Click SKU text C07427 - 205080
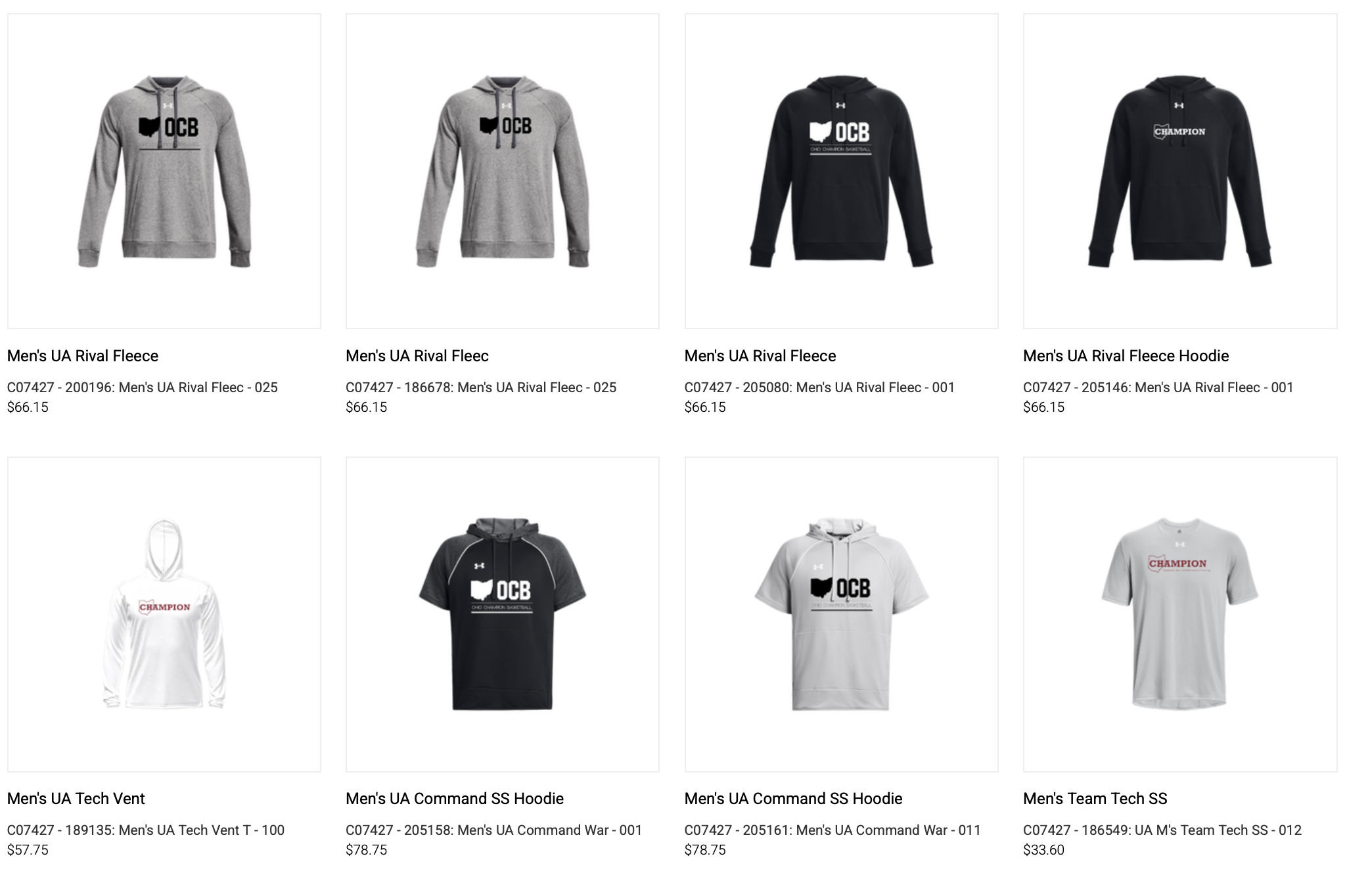 737,388
